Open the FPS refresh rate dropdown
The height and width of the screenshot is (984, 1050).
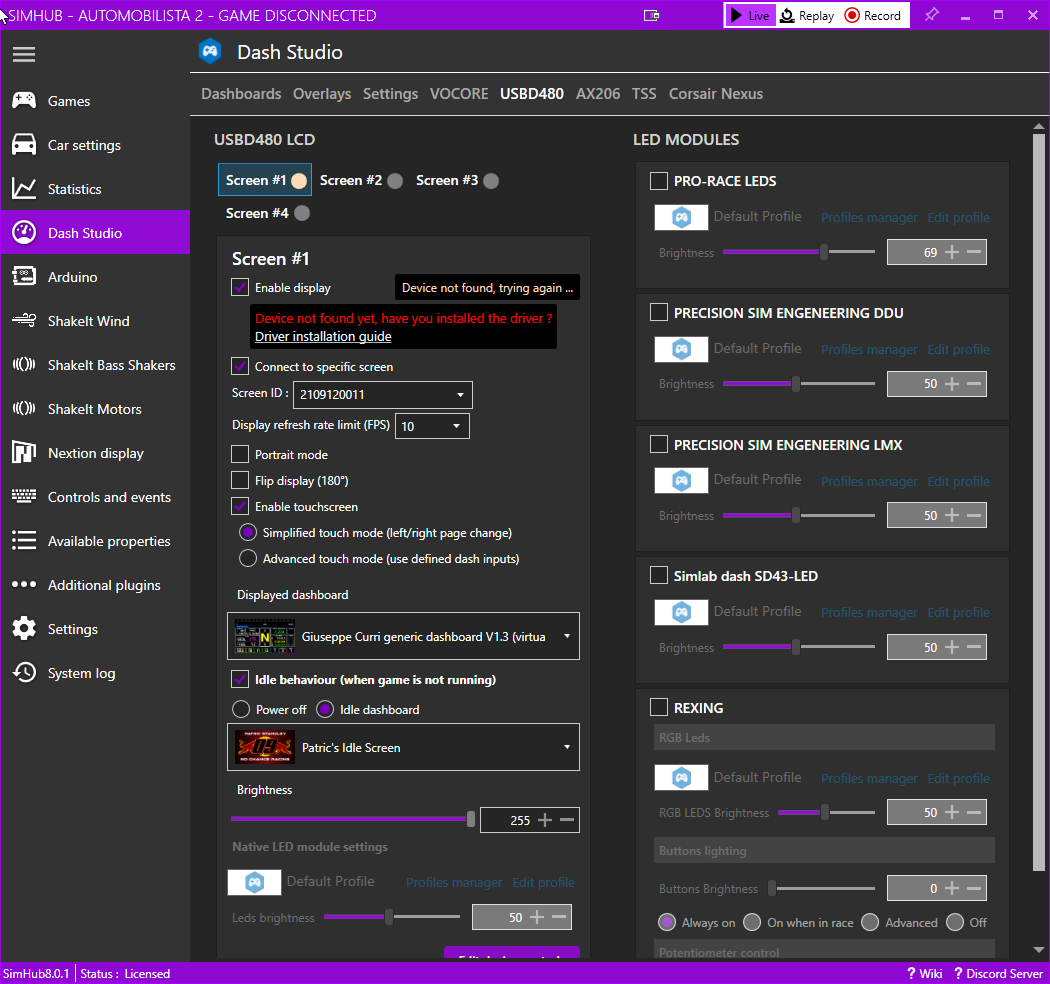pyautogui.click(x=433, y=426)
